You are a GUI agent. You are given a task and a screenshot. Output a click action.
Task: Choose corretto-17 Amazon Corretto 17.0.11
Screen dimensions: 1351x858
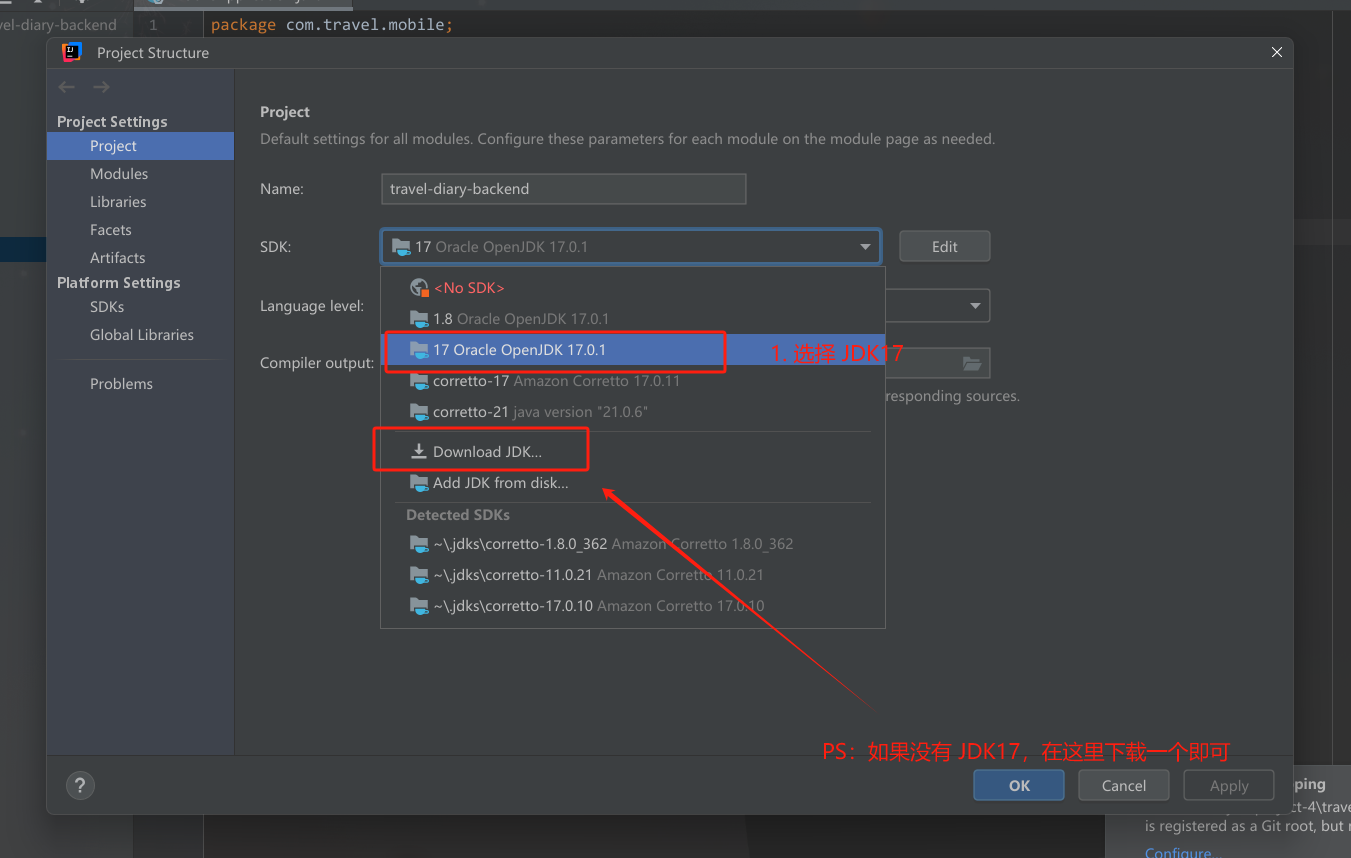[633, 381]
